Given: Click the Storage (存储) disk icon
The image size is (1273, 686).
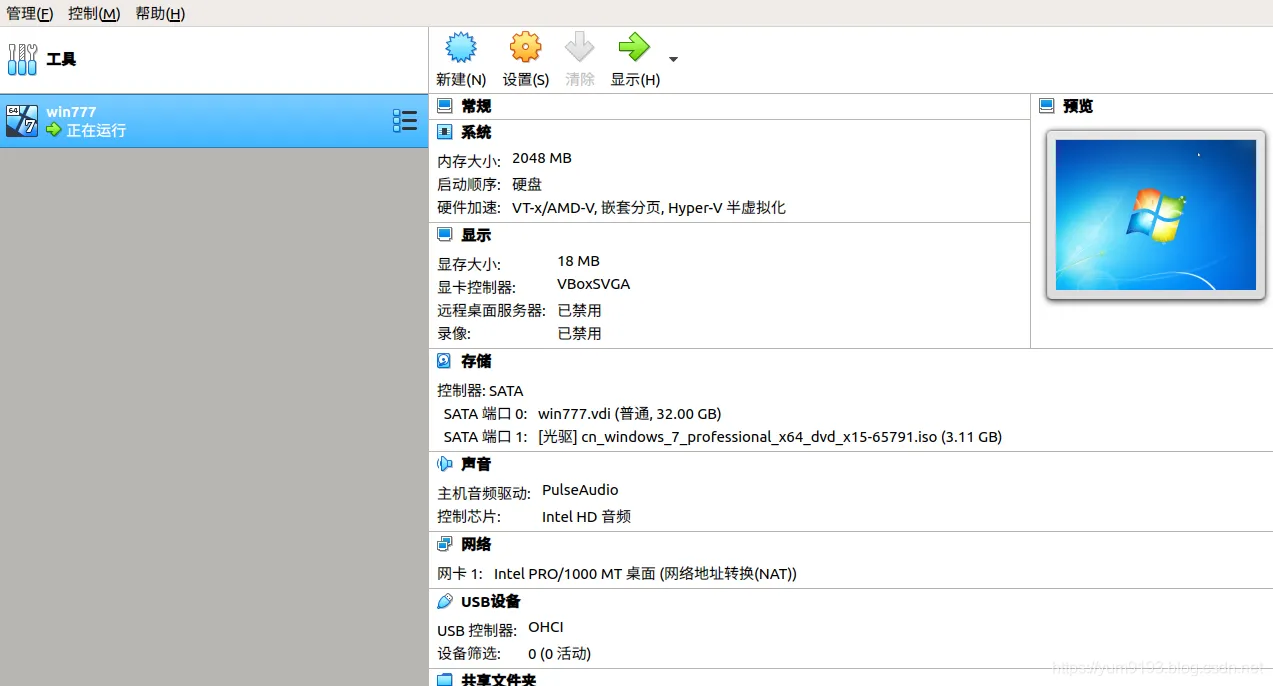Looking at the screenshot, I should point(445,361).
